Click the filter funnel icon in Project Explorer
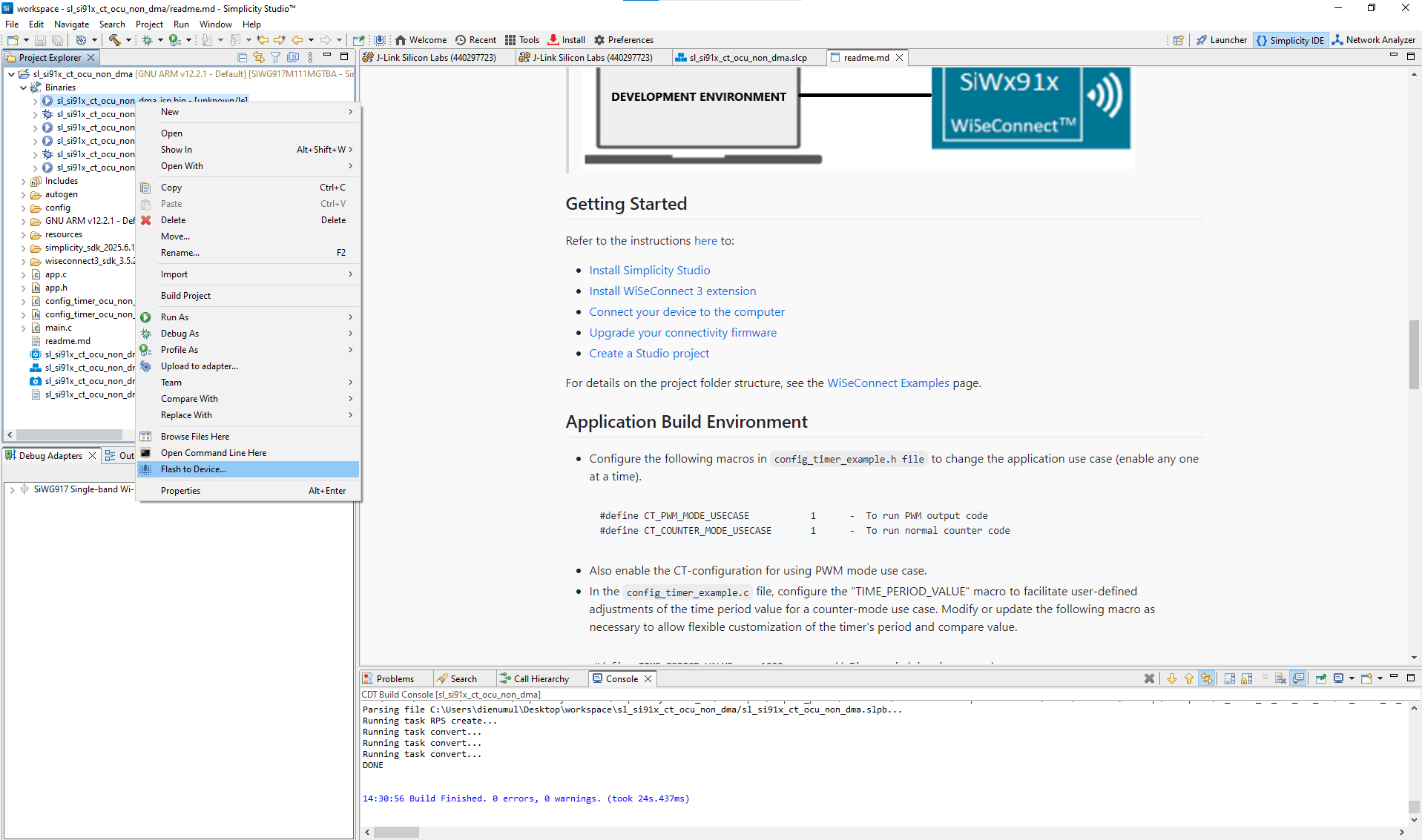Viewport: 1422px width, 840px height. (x=276, y=57)
